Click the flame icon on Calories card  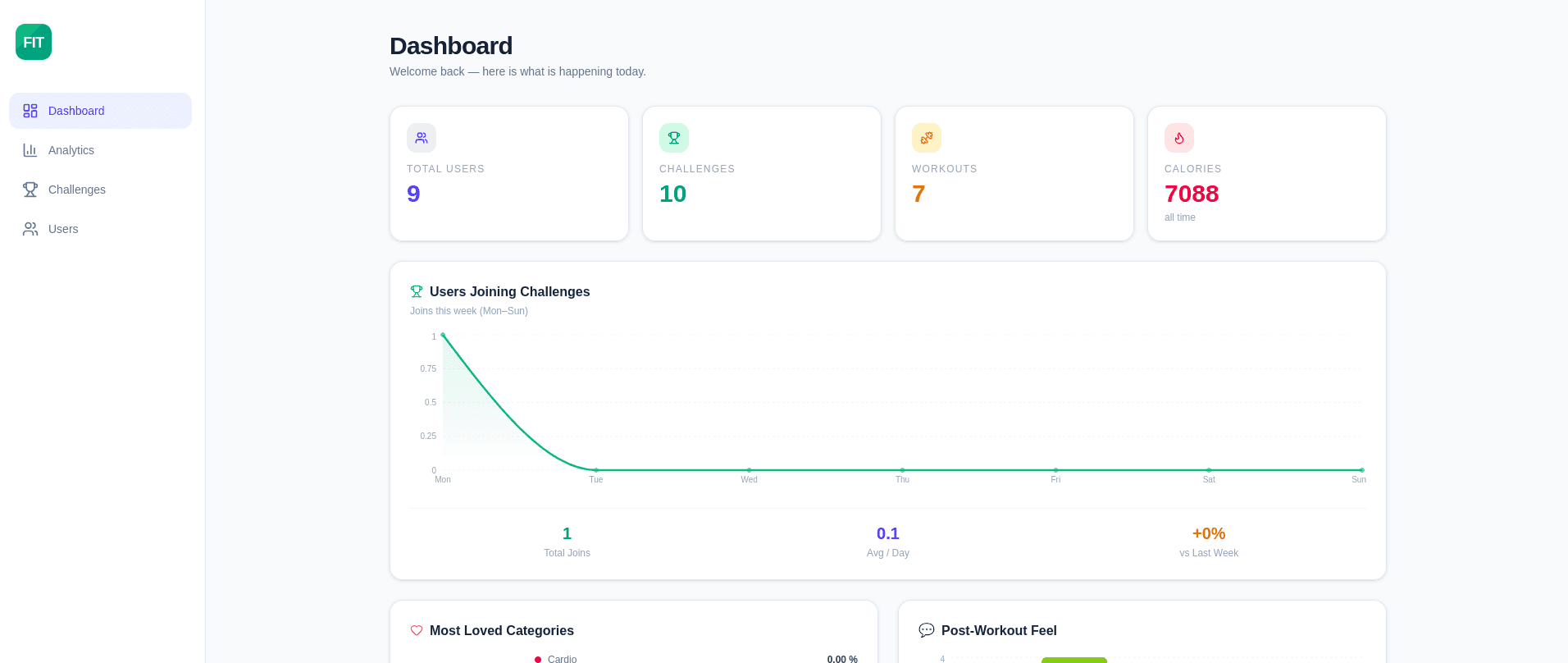[1179, 138]
